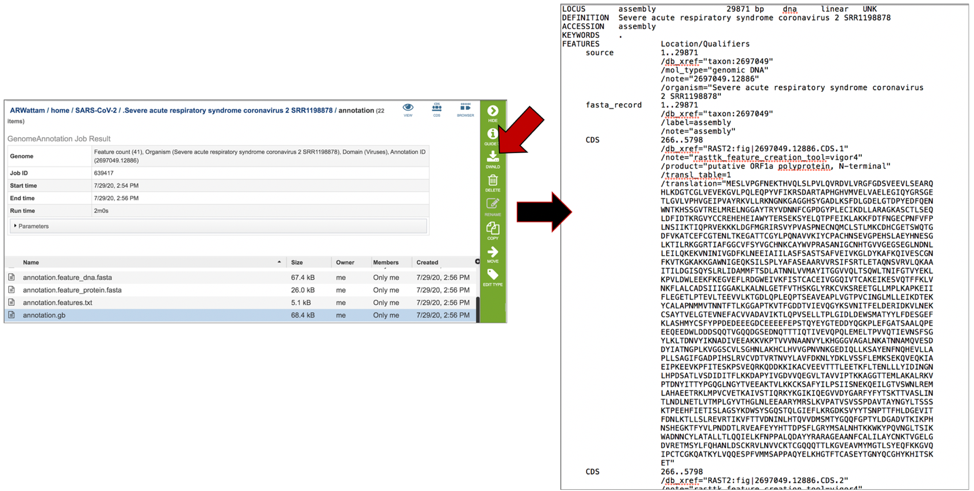
Task: Sort files by Name column header
Action: click(32, 262)
